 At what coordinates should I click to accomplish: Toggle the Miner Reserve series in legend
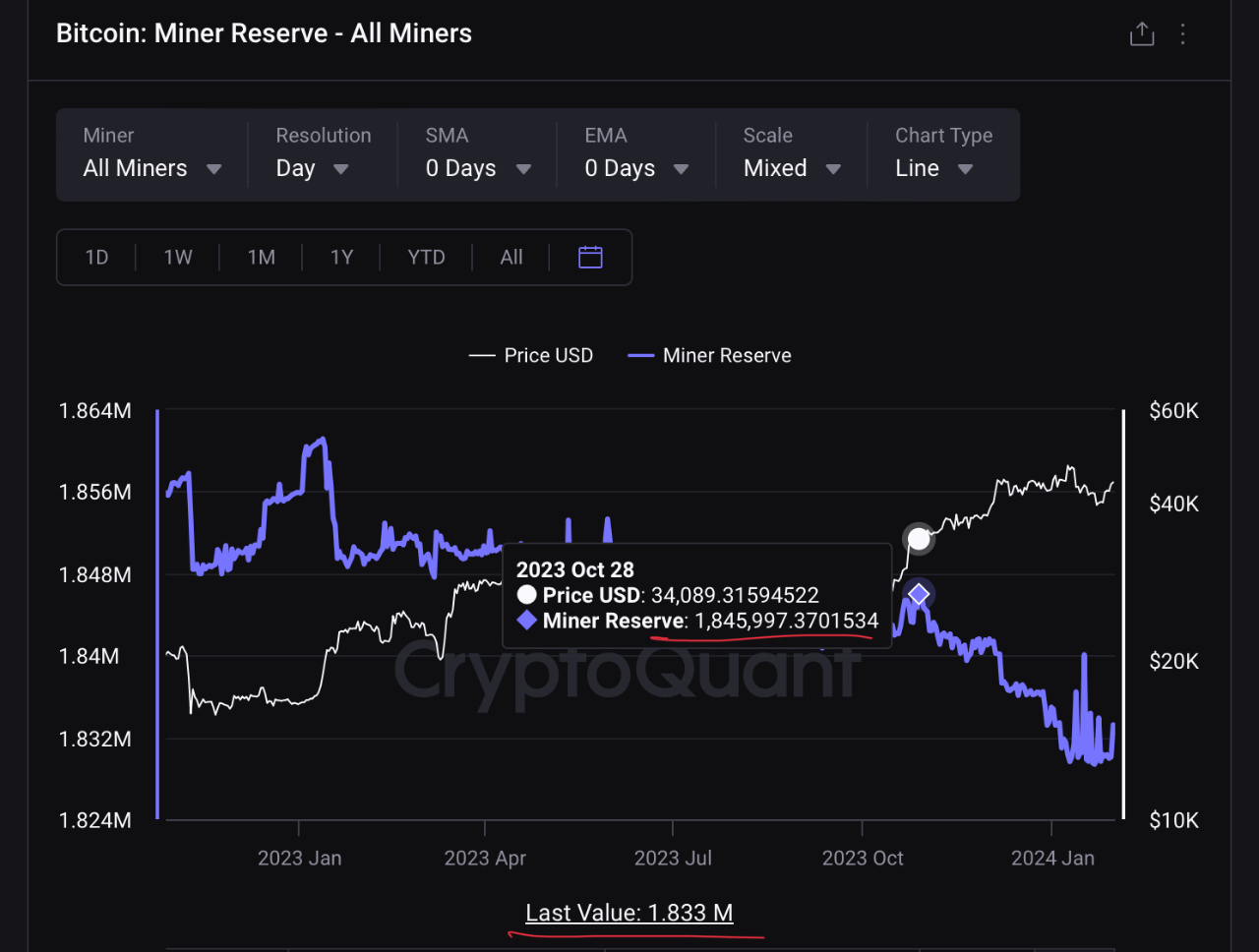tap(710, 356)
